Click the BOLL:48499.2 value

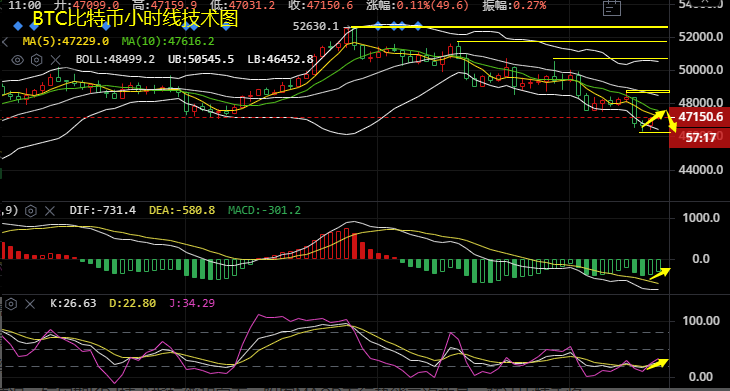click(115, 59)
